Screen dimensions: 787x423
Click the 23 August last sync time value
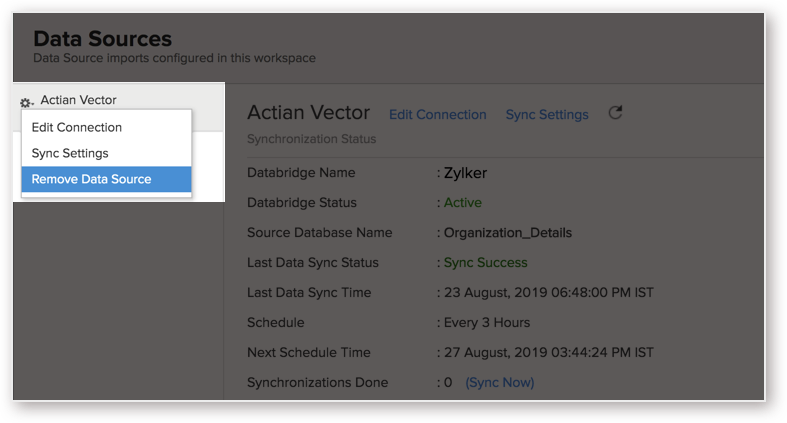[549, 293]
